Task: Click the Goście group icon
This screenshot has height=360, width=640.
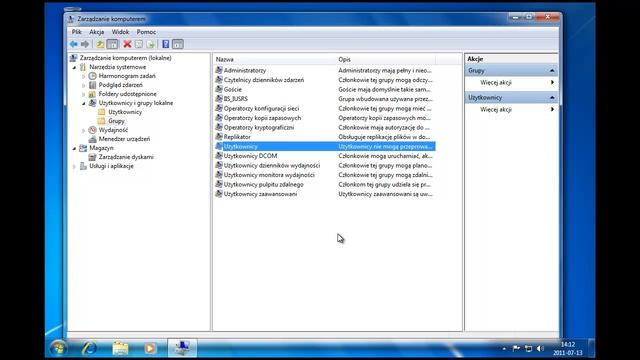Action: [219, 89]
